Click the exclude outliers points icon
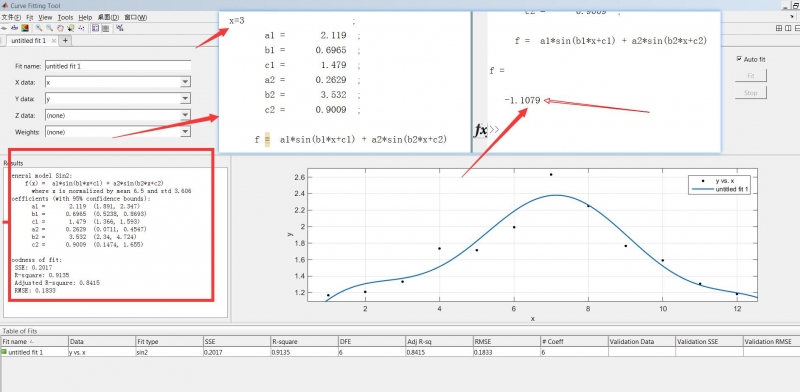800x392 pixels. (81, 28)
